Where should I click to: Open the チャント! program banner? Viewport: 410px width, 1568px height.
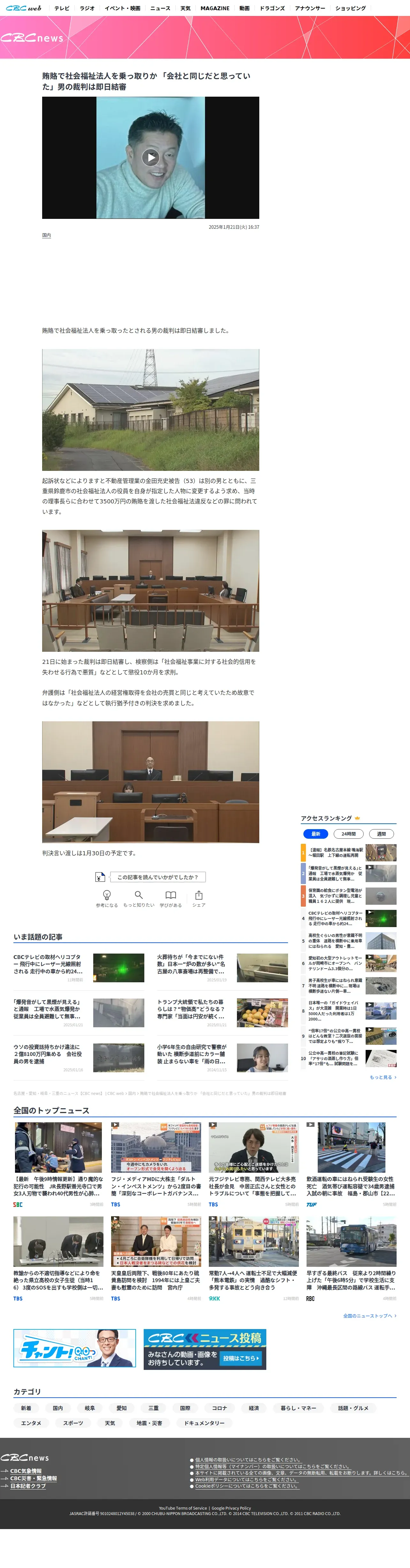point(74,1348)
